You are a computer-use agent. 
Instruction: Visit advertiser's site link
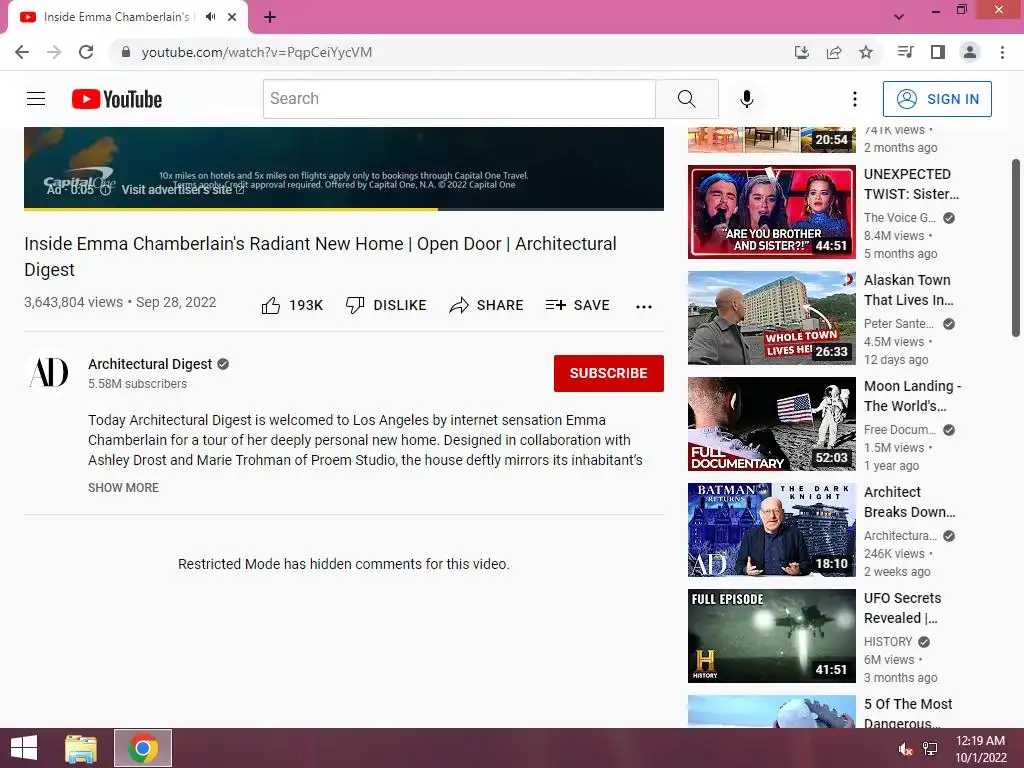click(183, 189)
